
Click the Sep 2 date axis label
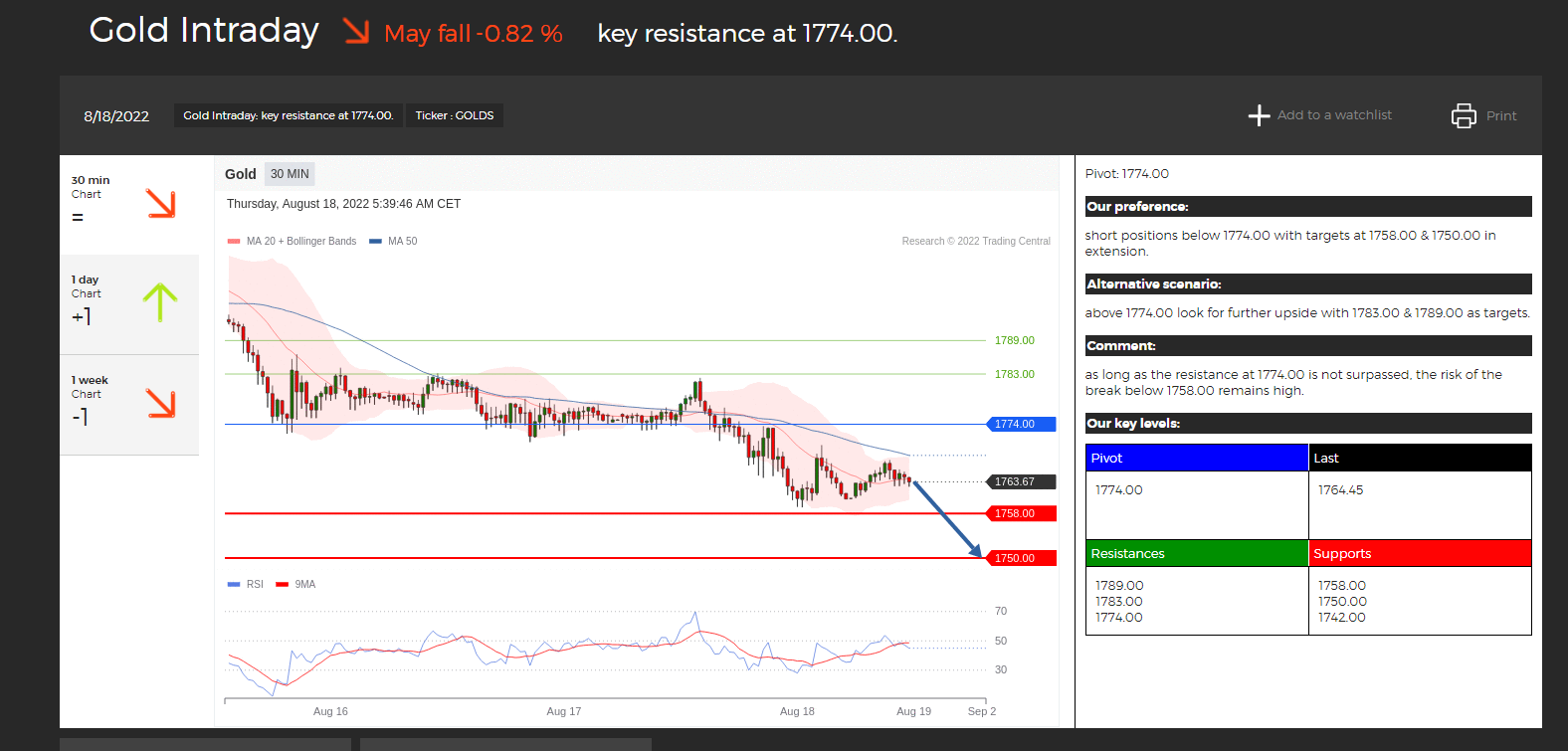click(982, 711)
